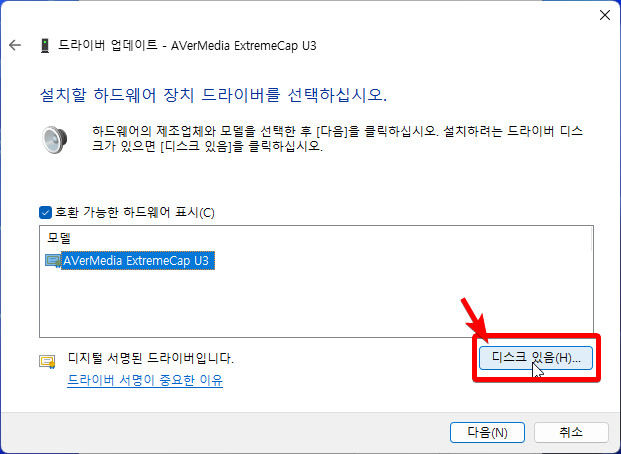Click the 다음(N) button
The image size is (621, 454).
point(487,432)
